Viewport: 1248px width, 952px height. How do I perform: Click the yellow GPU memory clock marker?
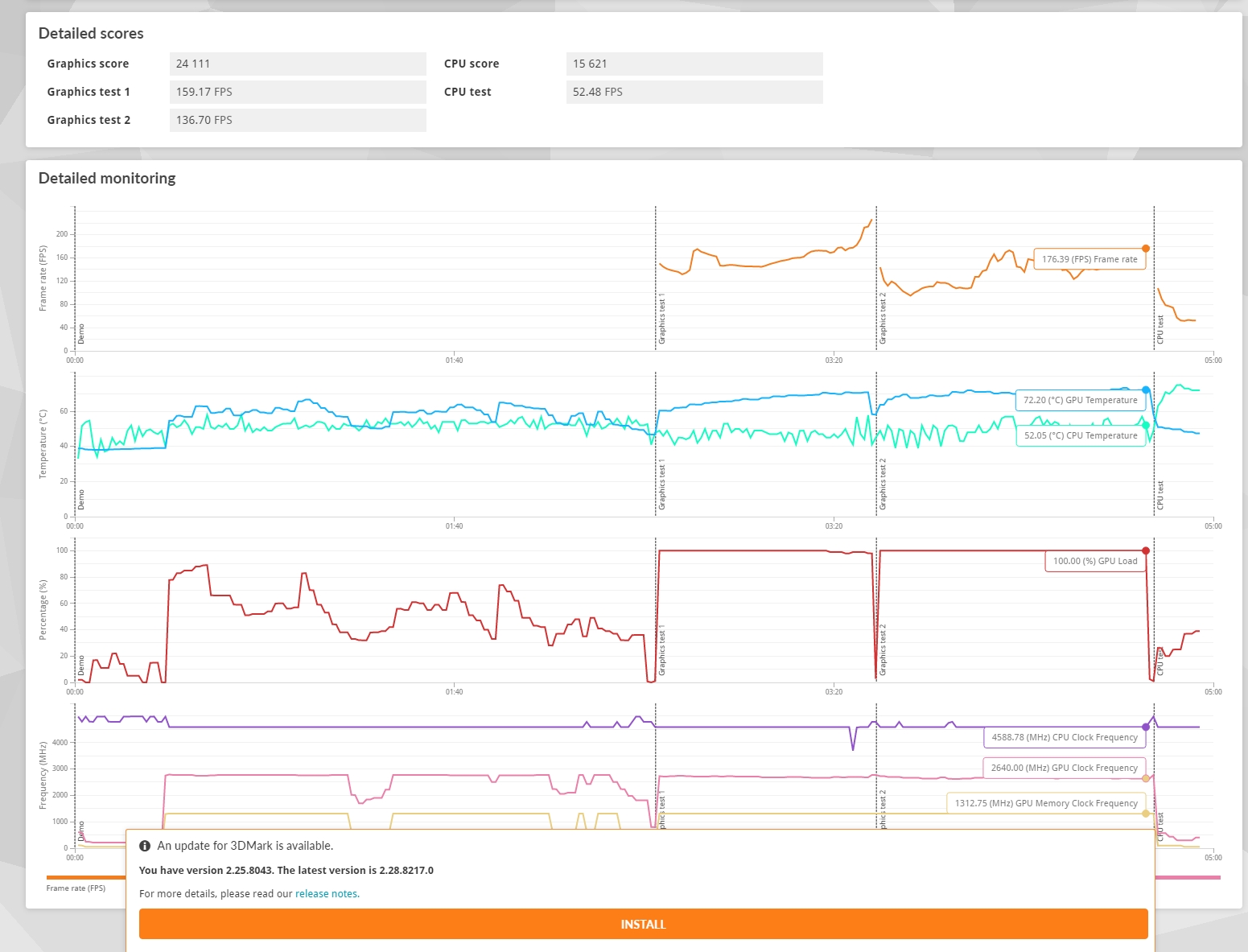point(1146,814)
